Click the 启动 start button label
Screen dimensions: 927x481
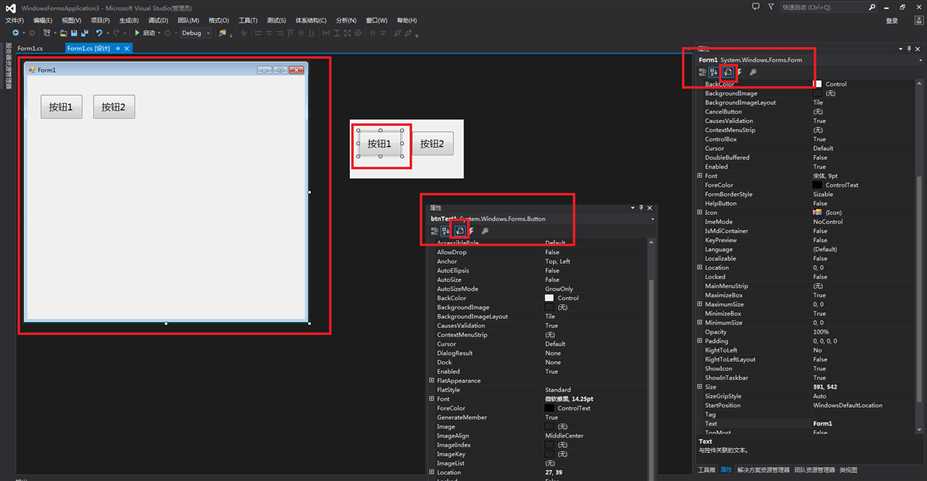pos(149,33)
